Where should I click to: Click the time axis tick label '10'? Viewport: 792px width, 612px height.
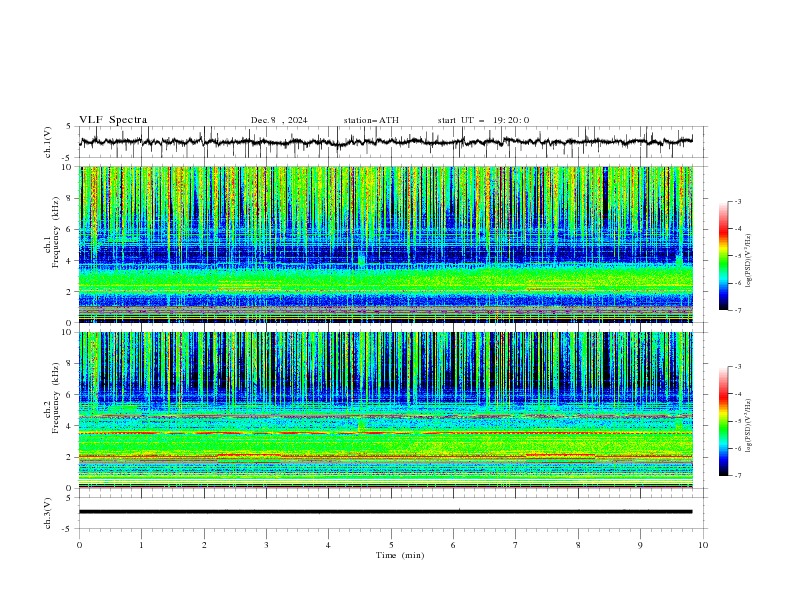703,545
